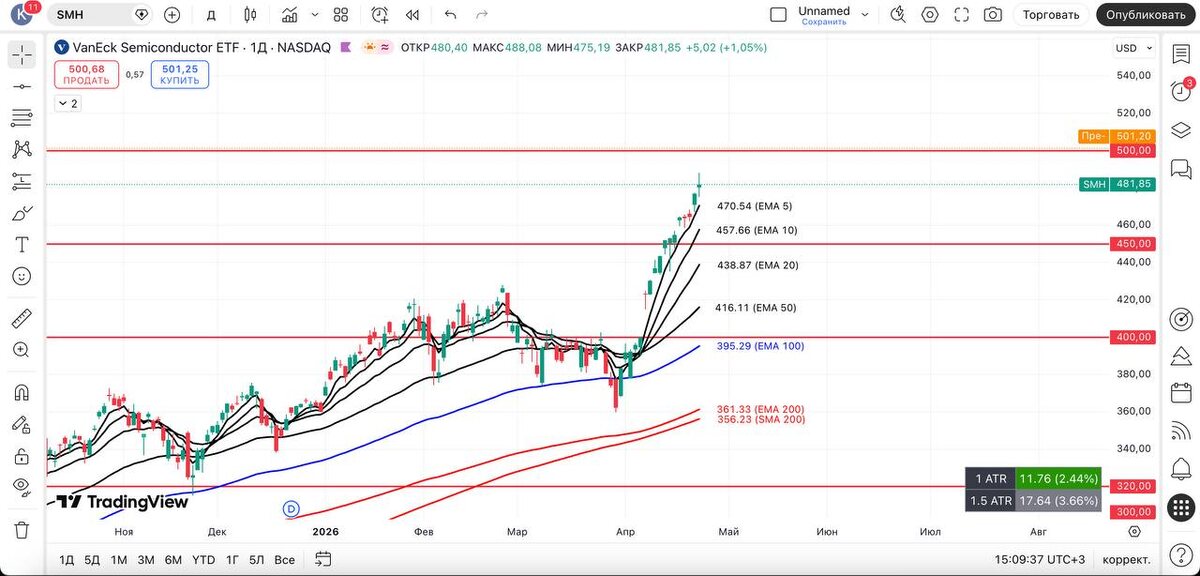Open the alerts panel with 3 badge
1200x576 pixels.
coord(1181,91)
